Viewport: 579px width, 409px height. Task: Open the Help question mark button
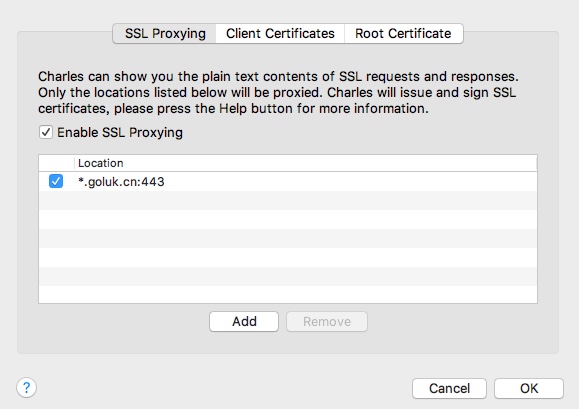click(x=26, y=388)
